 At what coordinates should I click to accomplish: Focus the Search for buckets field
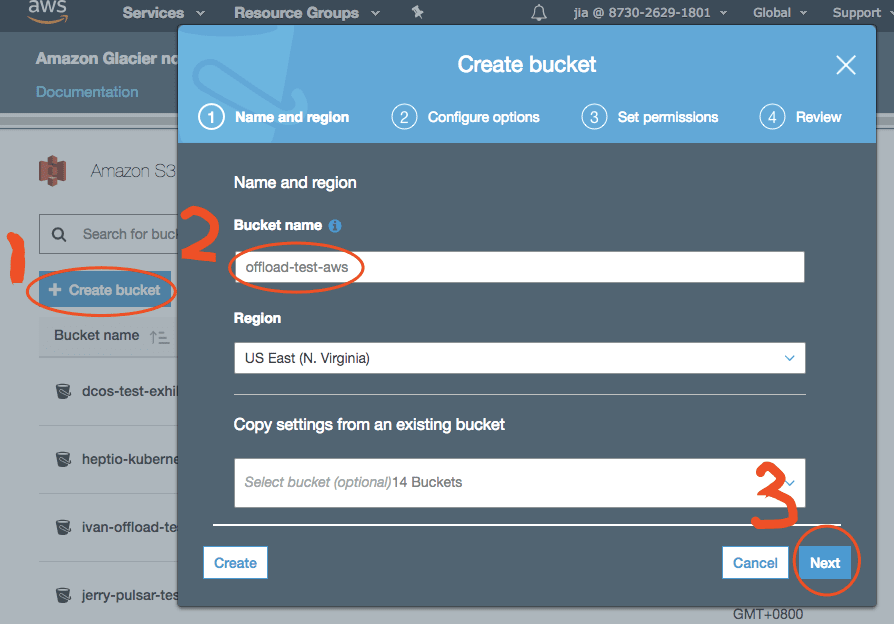108,234
